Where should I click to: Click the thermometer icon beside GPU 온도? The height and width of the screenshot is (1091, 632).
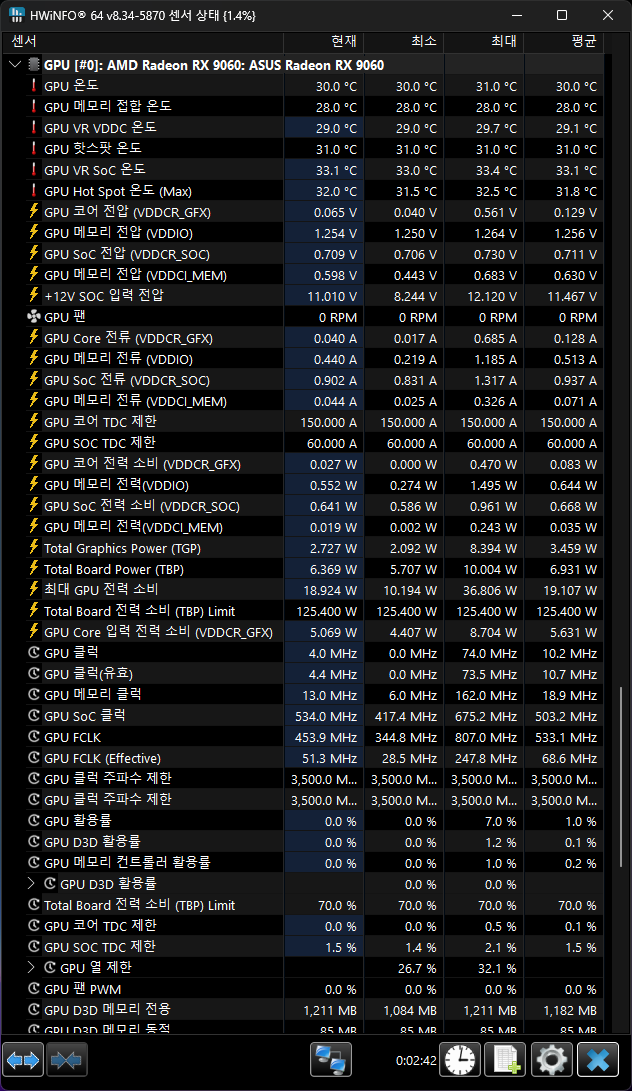[x=33, y=86]
